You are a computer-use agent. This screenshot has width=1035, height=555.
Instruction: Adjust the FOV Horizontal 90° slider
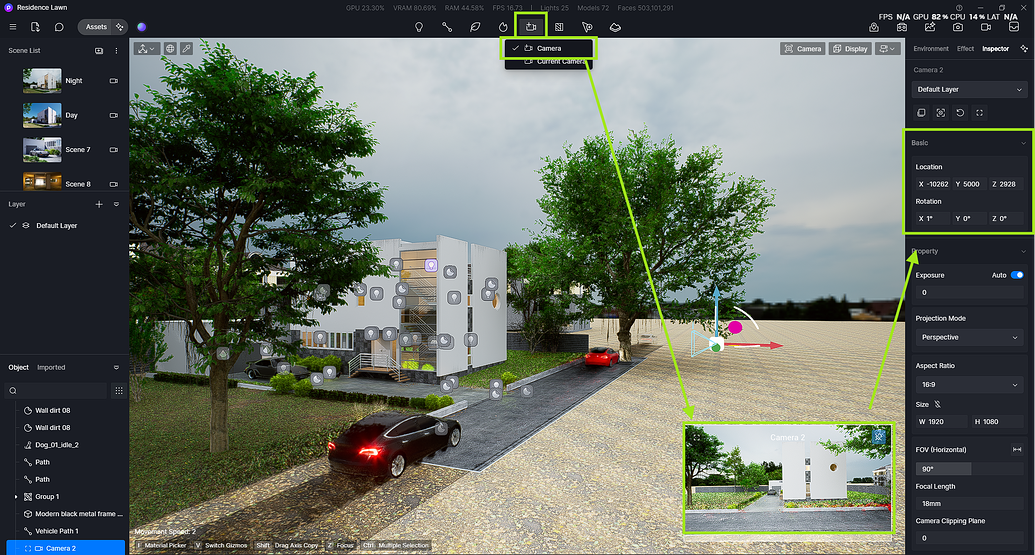pos(969,469)
